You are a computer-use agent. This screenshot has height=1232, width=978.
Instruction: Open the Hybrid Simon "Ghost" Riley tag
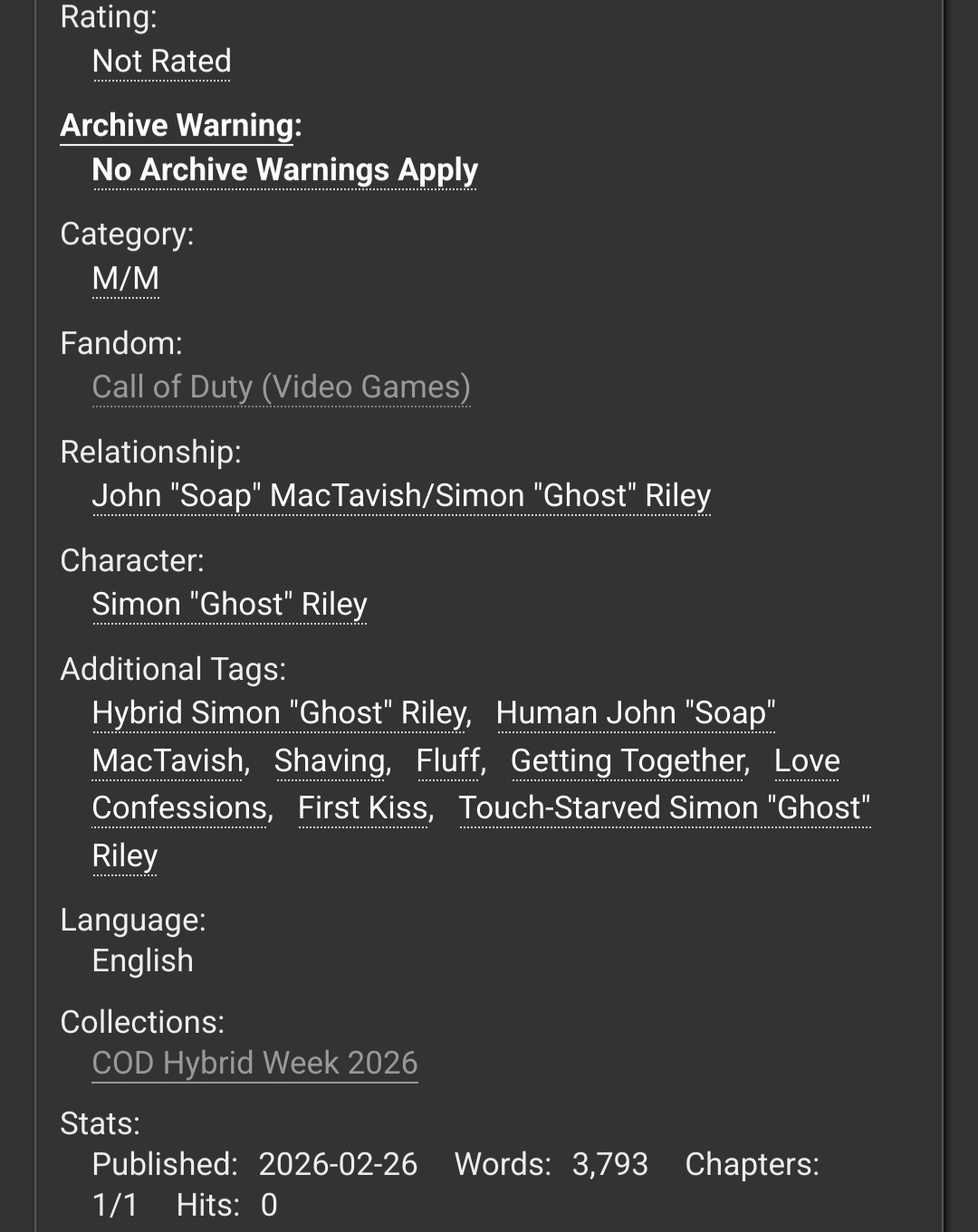(280, 713)
